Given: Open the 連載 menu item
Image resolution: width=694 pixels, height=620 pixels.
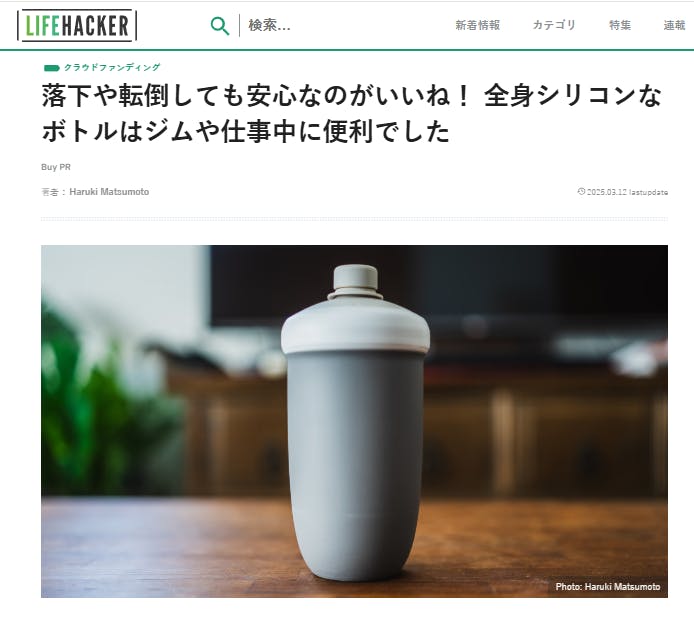Looking at the screenshot, I should 674,25.
